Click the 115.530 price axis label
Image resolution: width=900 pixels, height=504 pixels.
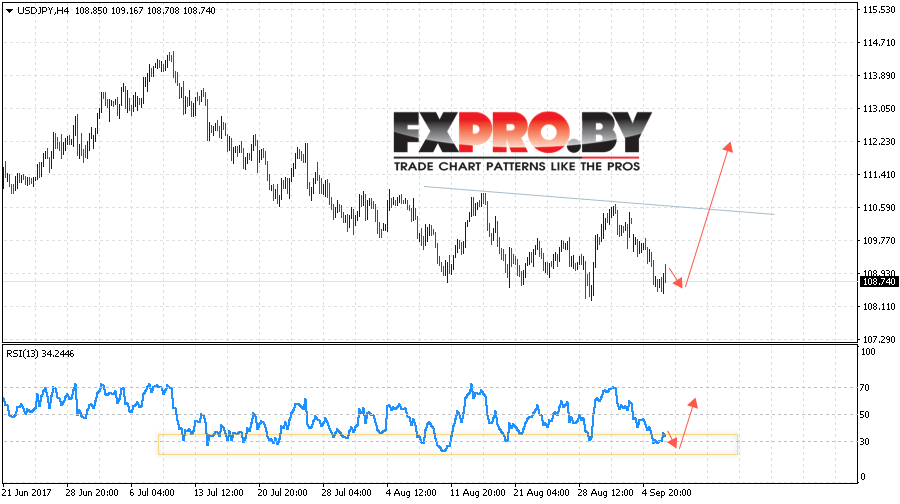[x=879, y=10]
